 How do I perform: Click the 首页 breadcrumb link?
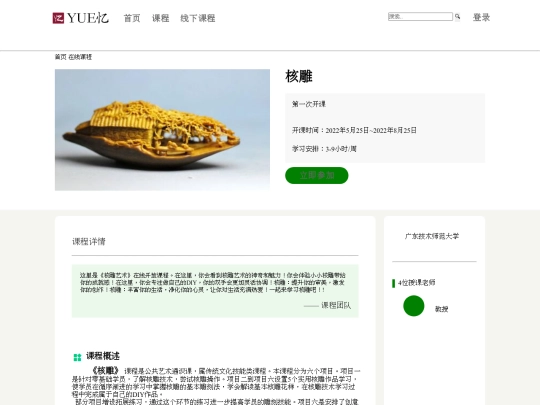60,57
